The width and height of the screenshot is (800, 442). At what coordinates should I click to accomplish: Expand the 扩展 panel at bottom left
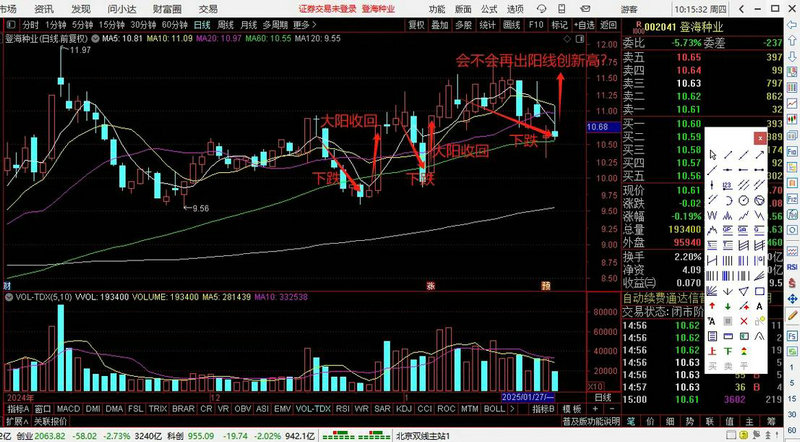click(x=14, y=423)
